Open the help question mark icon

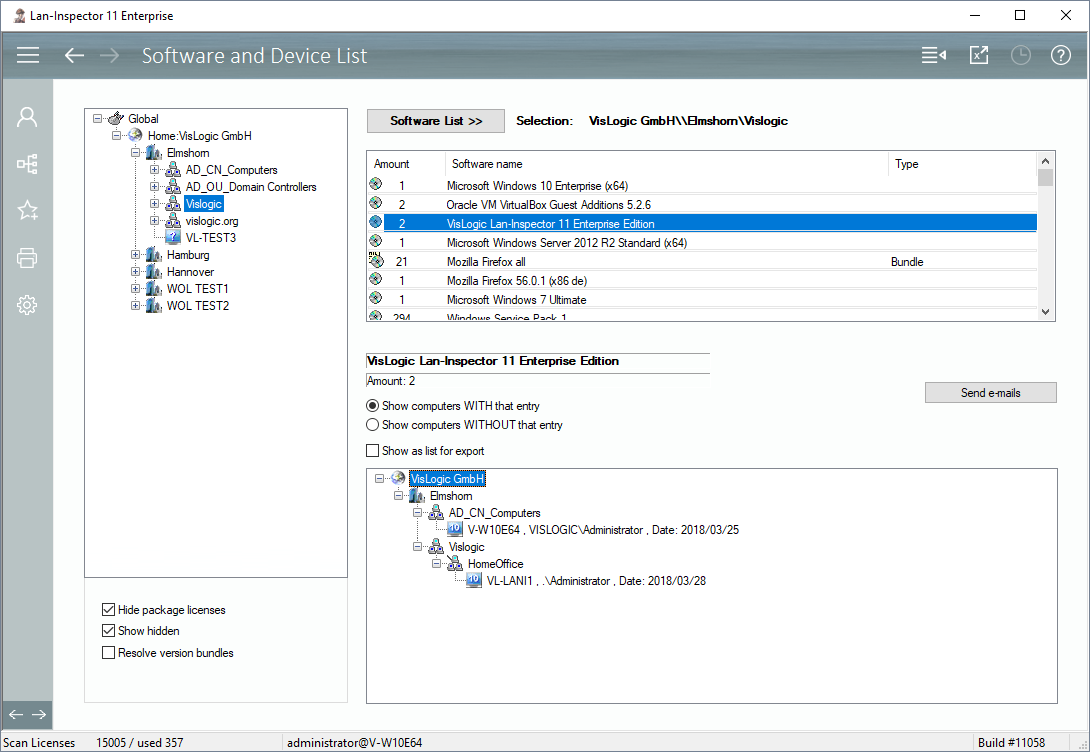(1060, 55)
